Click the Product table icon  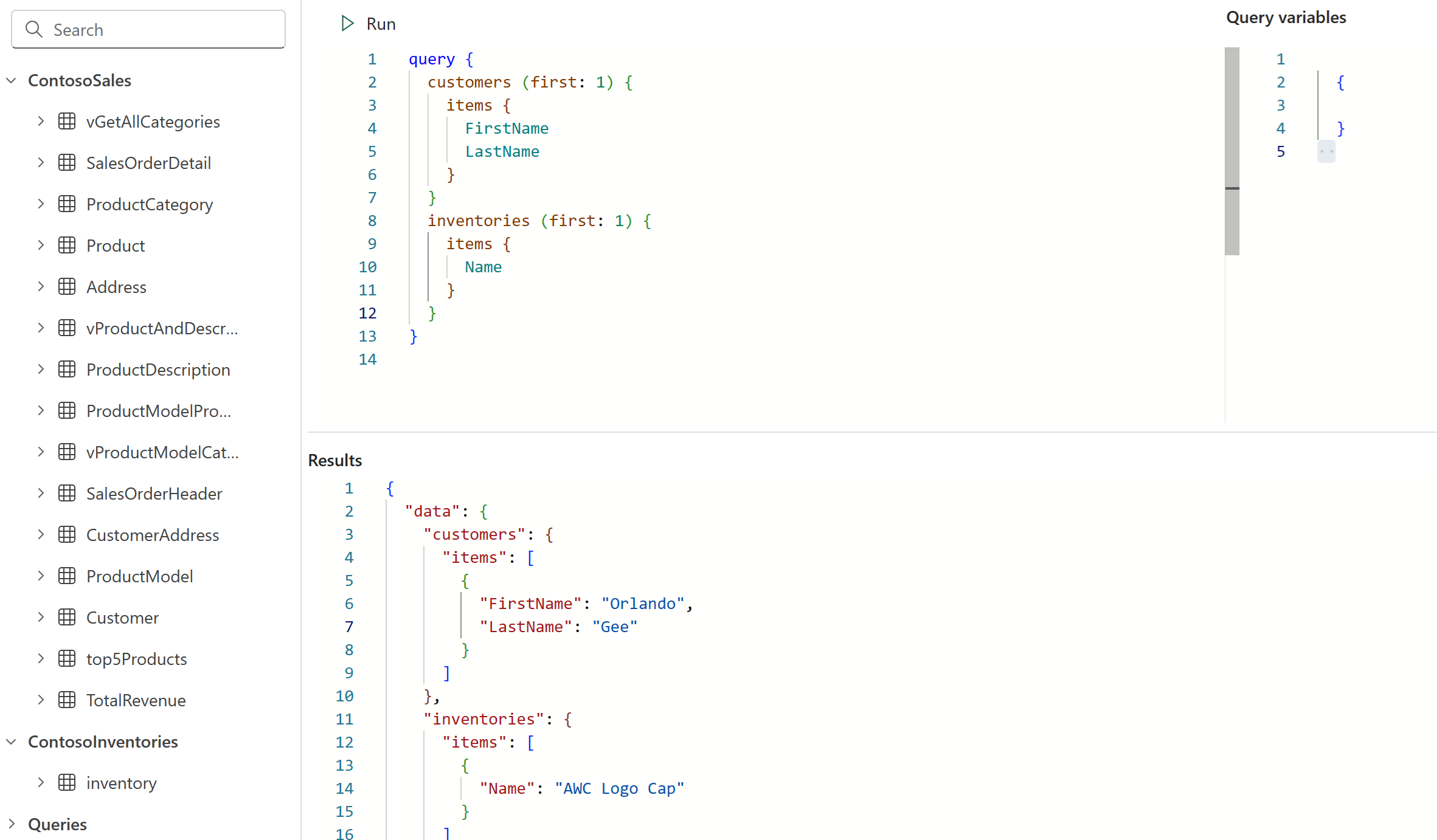coord(67,246)
